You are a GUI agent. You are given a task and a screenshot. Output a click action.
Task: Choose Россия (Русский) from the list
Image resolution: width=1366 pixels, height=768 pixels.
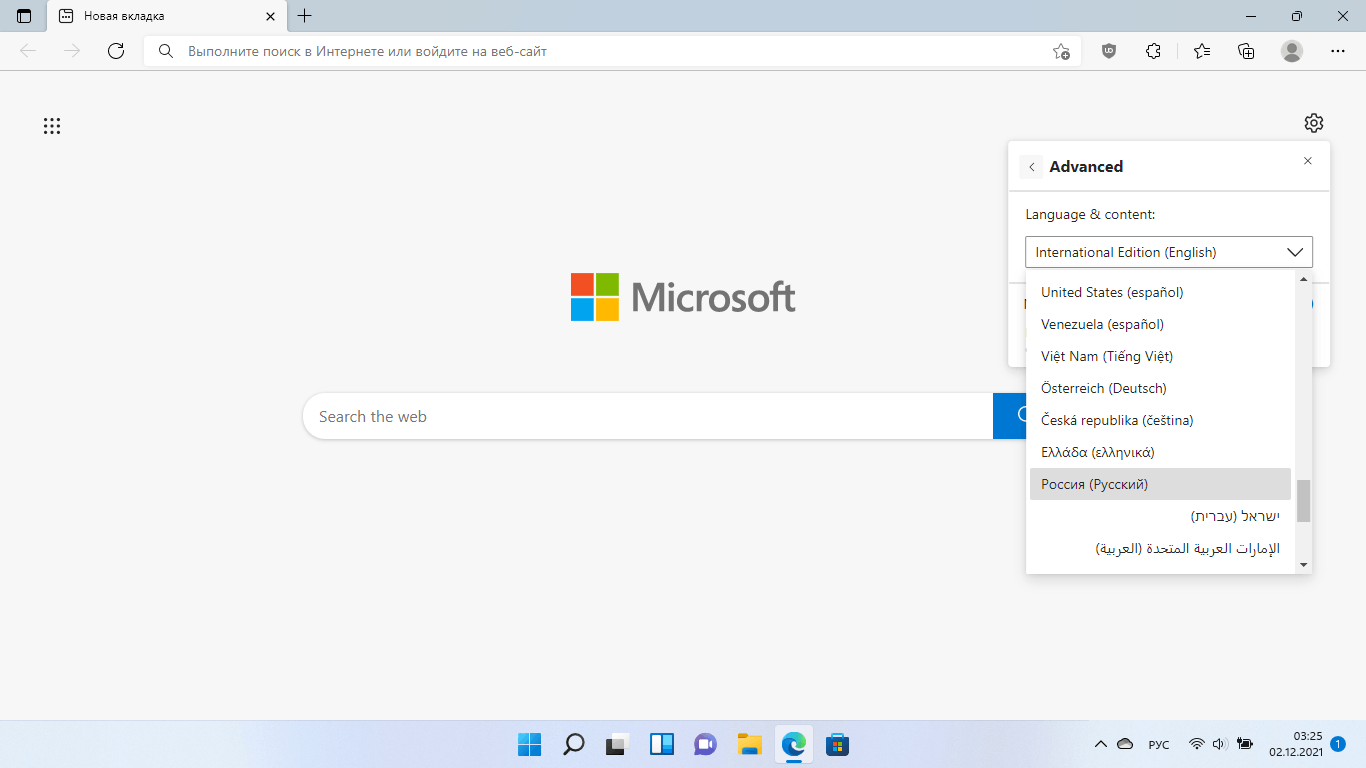[1160, 484]
